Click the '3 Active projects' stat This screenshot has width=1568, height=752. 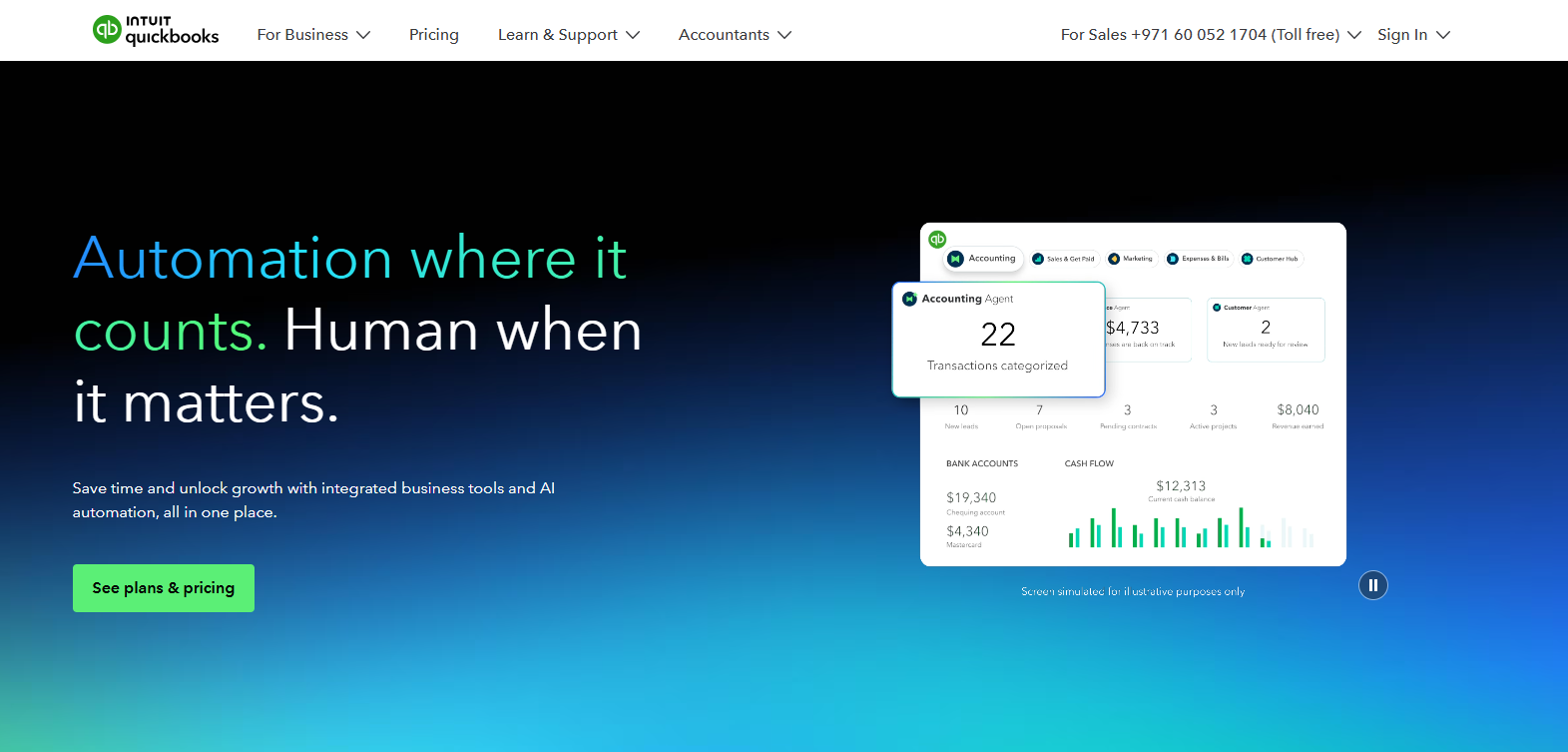pyautogui.click(x=1213, y=416)
